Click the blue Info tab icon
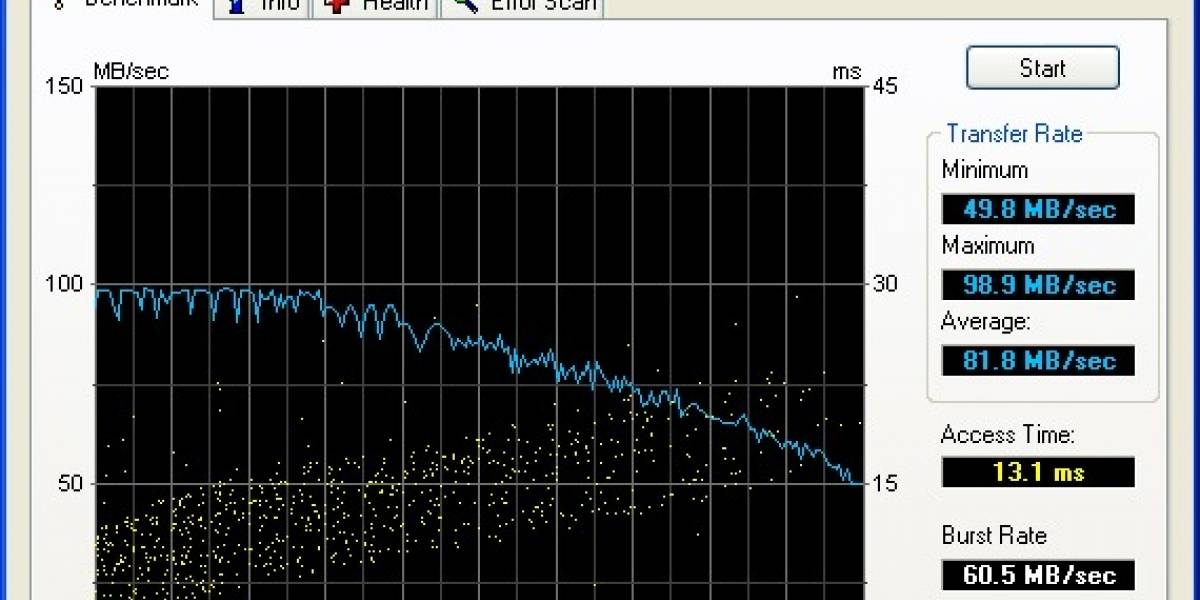The height and width of the screenshot is (600, 1200). (x=236, y=6)
